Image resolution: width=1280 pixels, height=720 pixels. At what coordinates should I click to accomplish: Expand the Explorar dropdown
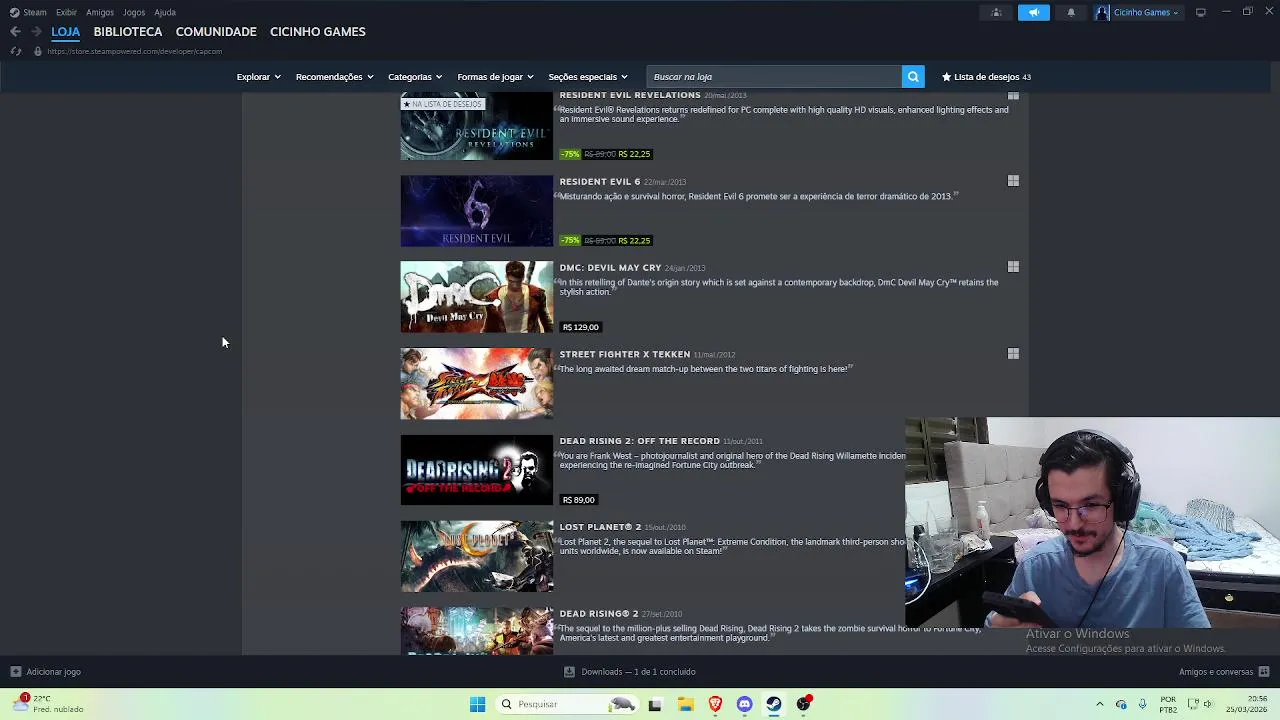tap(258, 77)
